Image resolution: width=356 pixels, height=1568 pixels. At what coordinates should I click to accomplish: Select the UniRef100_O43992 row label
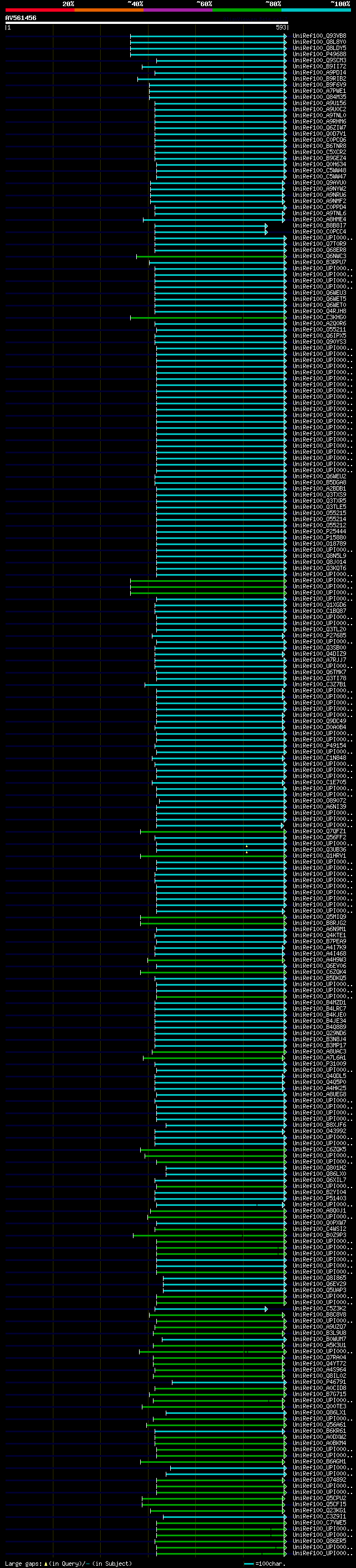[319, 1131]
